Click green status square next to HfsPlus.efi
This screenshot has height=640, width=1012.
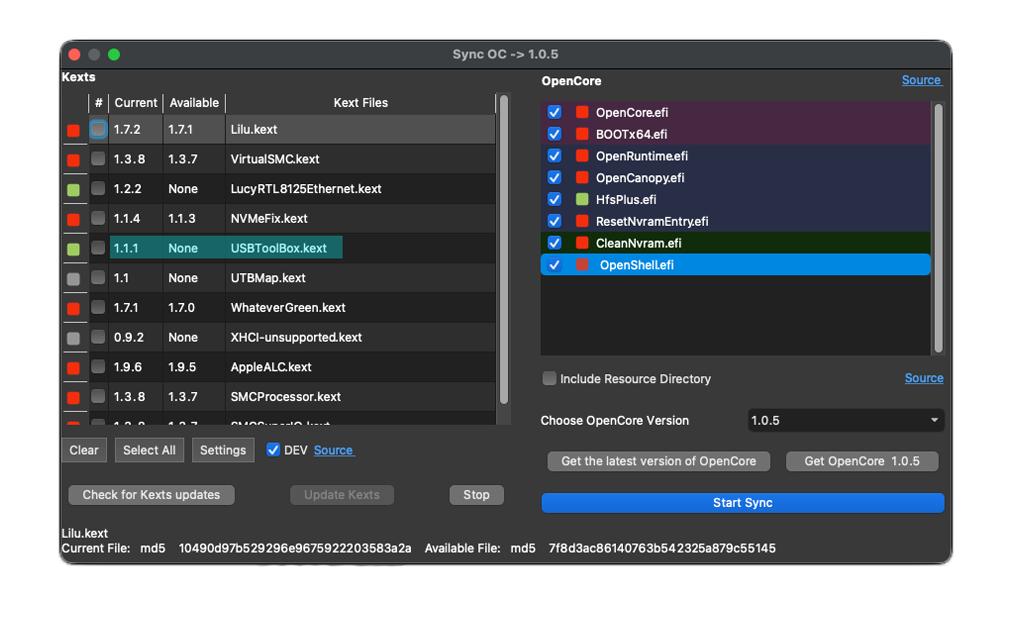tap(582, 199)
